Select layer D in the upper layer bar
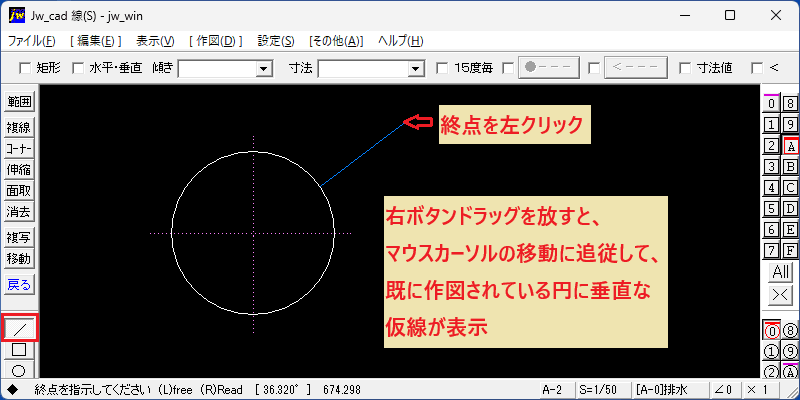Image resolution: width=800 pixels, height=400 pixels. [790, 209]
